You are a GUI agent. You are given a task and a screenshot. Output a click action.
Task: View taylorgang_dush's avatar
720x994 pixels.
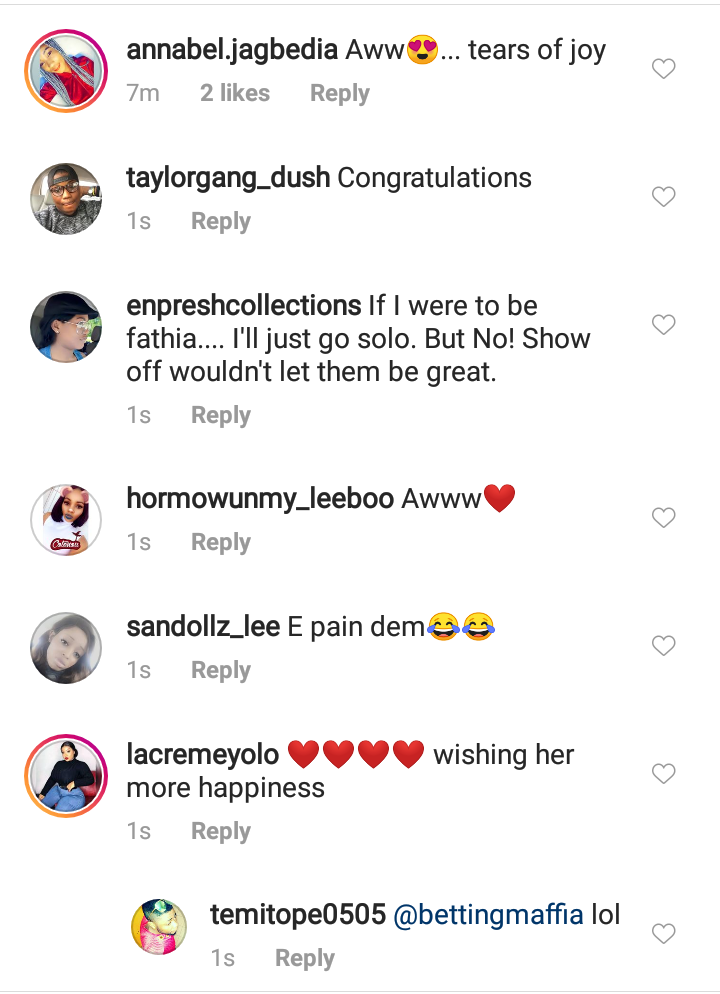point(66,198)
